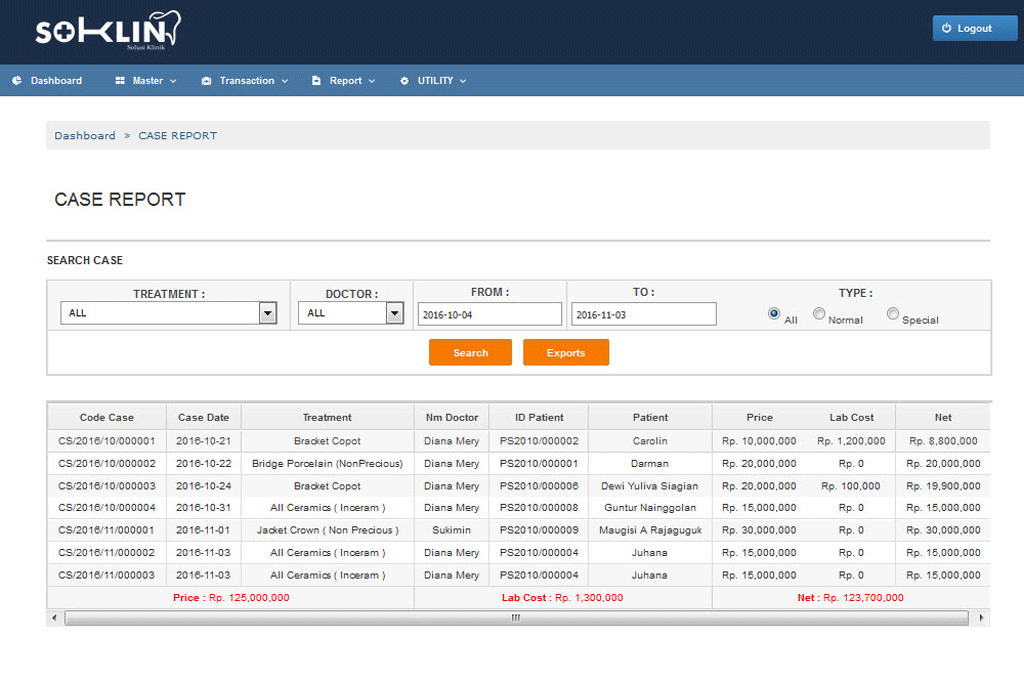Open the Report menu

(346, 81)
